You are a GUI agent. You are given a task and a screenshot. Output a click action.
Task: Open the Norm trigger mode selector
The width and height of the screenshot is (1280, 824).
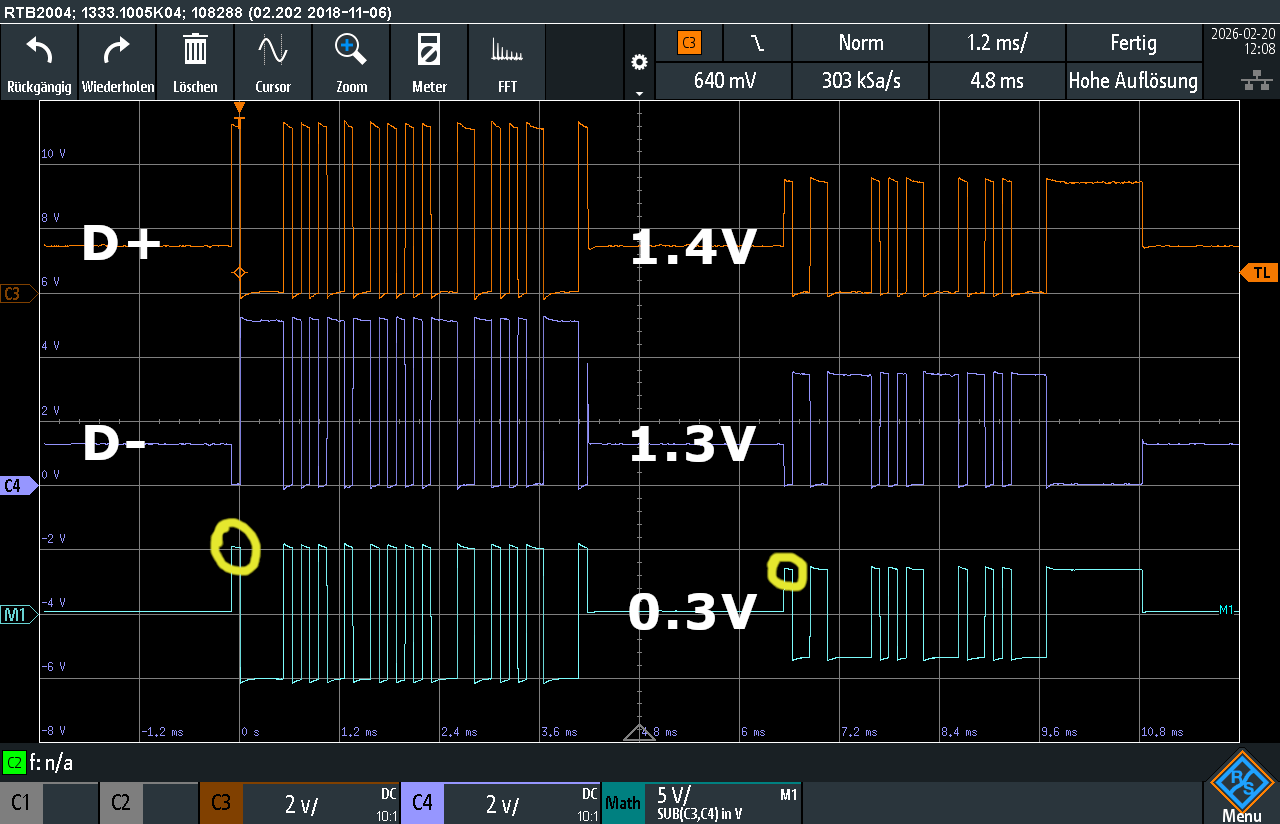point(860,43)
